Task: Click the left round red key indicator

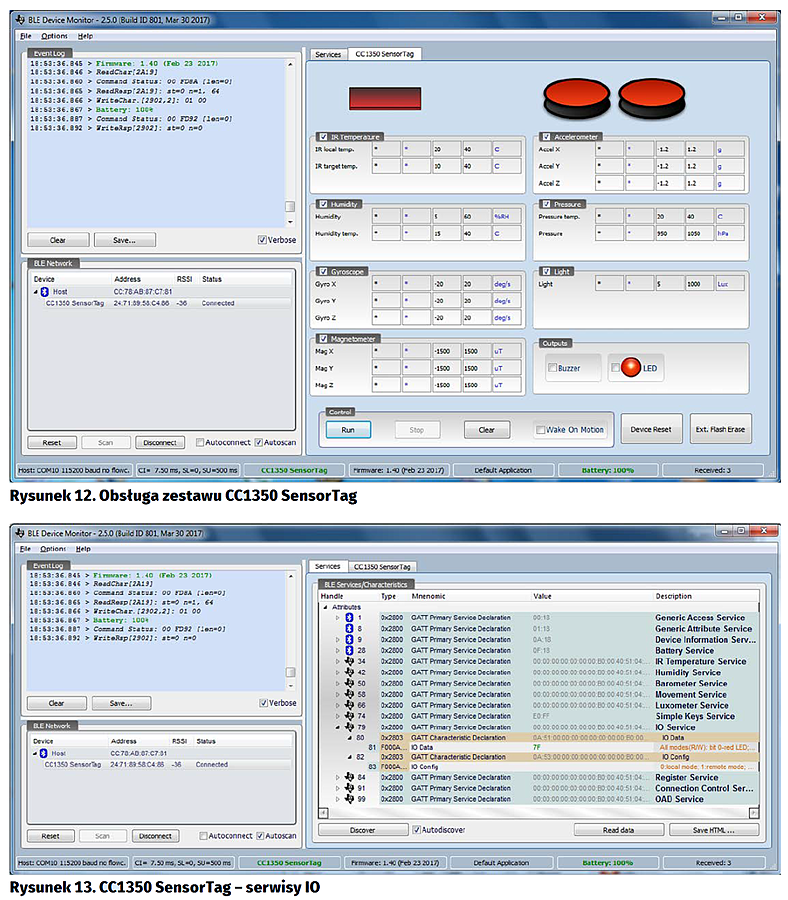Action: tap(575, 98)
